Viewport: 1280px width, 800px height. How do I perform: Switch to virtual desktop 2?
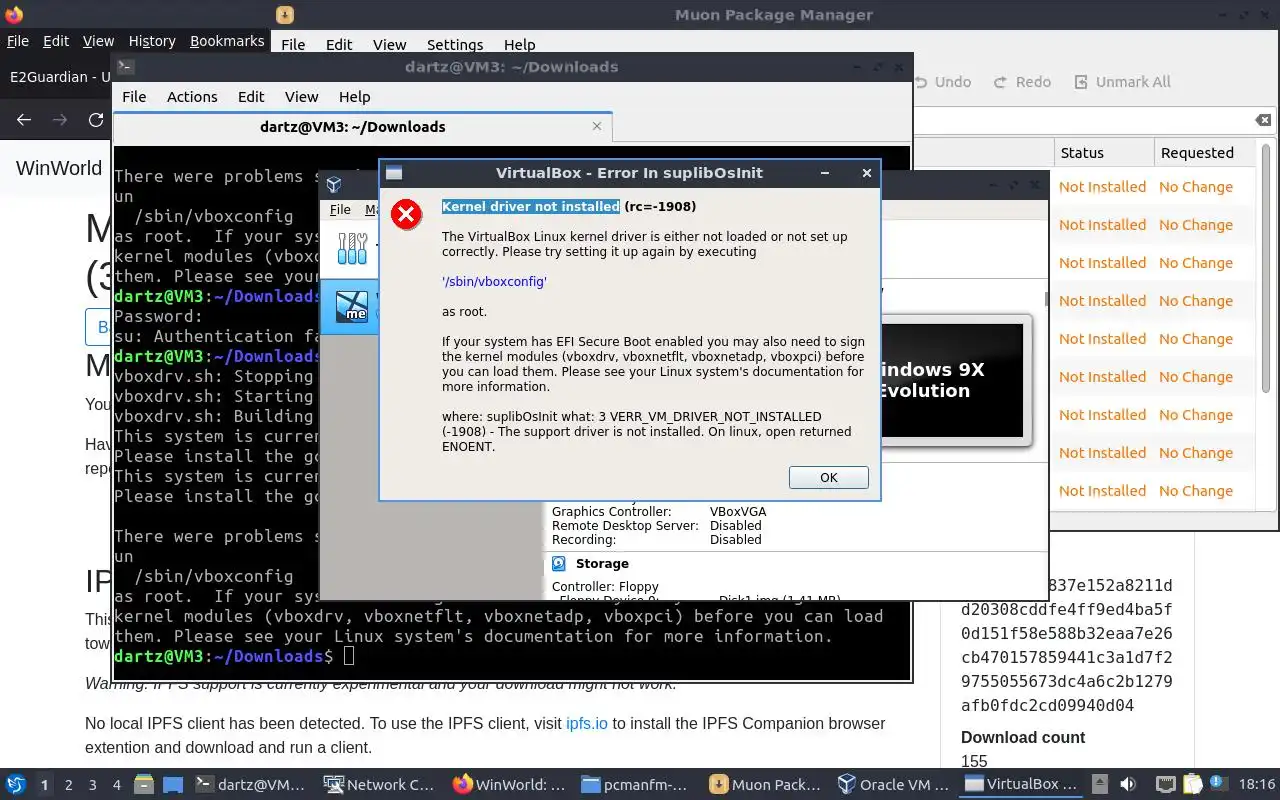(x=68, y=785)
